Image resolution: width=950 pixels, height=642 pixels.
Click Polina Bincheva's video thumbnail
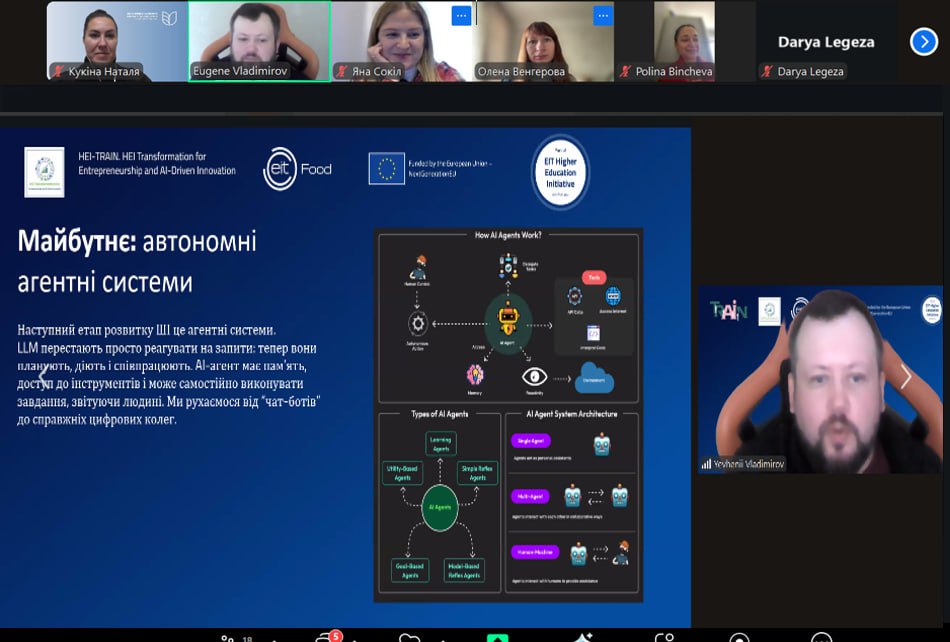[685, 40]
